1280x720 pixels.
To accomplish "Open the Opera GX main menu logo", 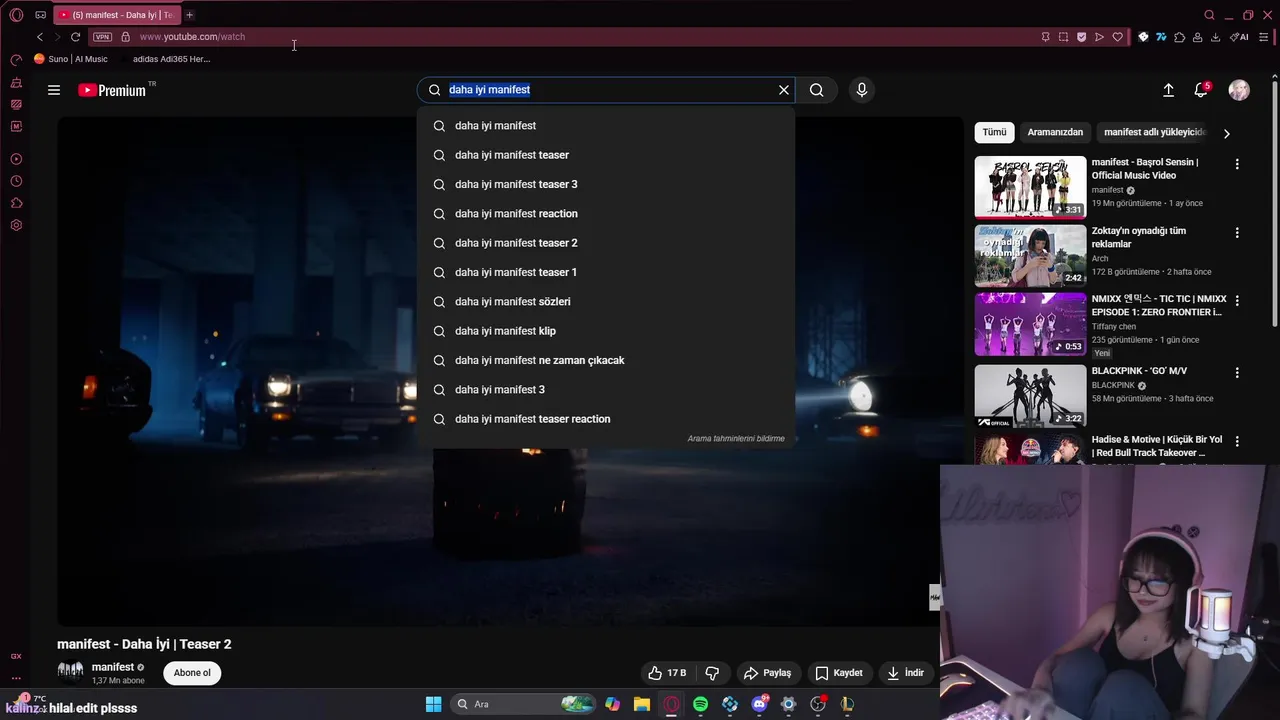I will 16,15.
